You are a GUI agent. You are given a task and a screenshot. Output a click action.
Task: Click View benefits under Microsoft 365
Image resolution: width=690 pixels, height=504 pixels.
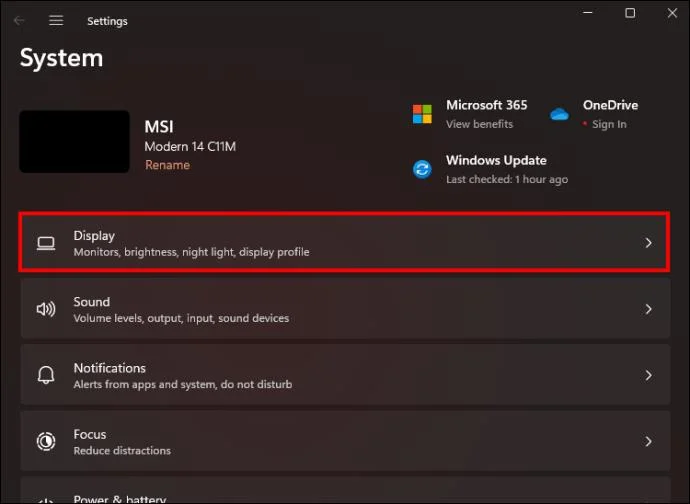(x=480, y=124)
